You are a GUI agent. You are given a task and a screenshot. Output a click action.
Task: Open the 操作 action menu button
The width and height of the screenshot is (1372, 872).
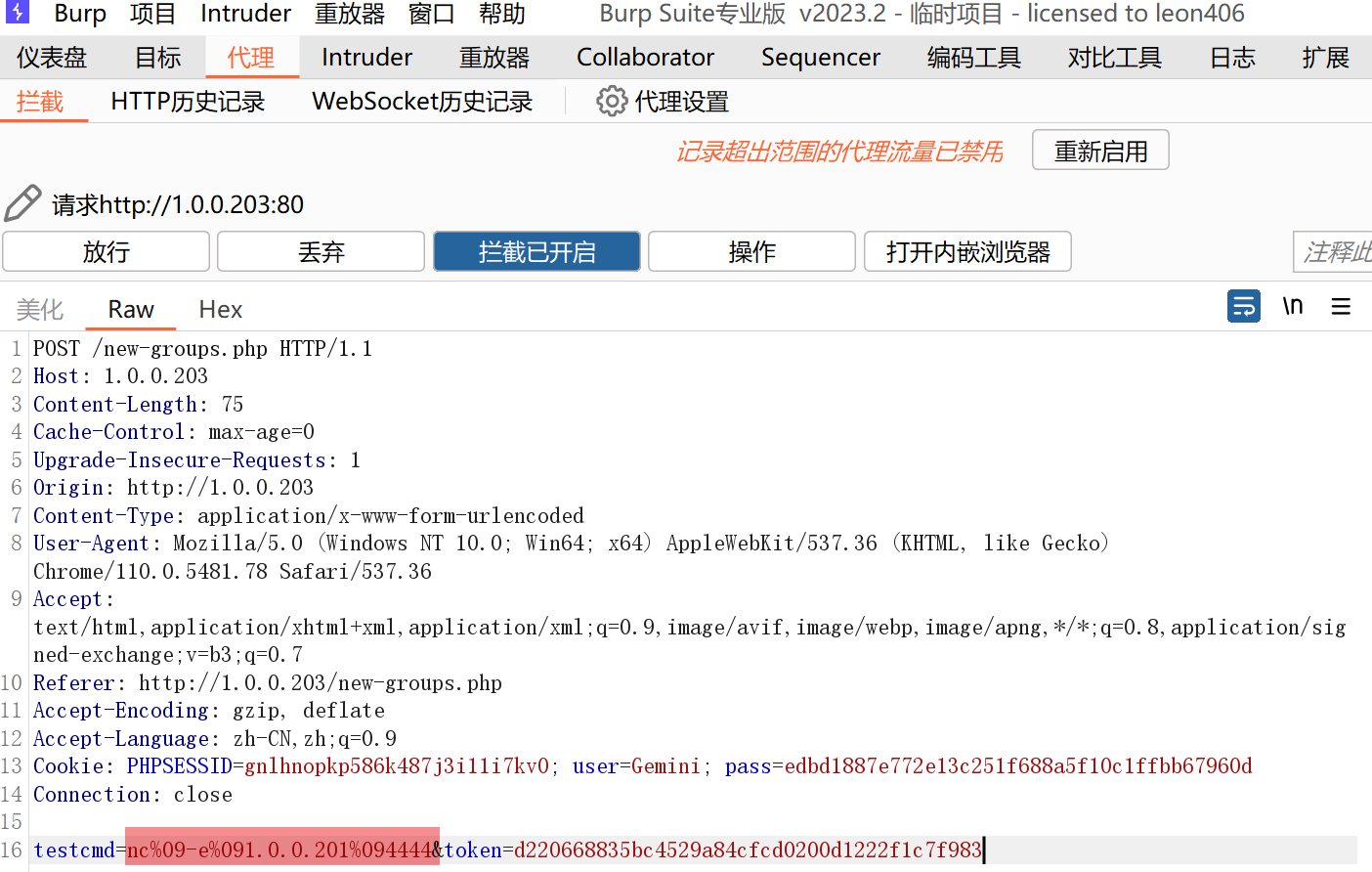751,251
